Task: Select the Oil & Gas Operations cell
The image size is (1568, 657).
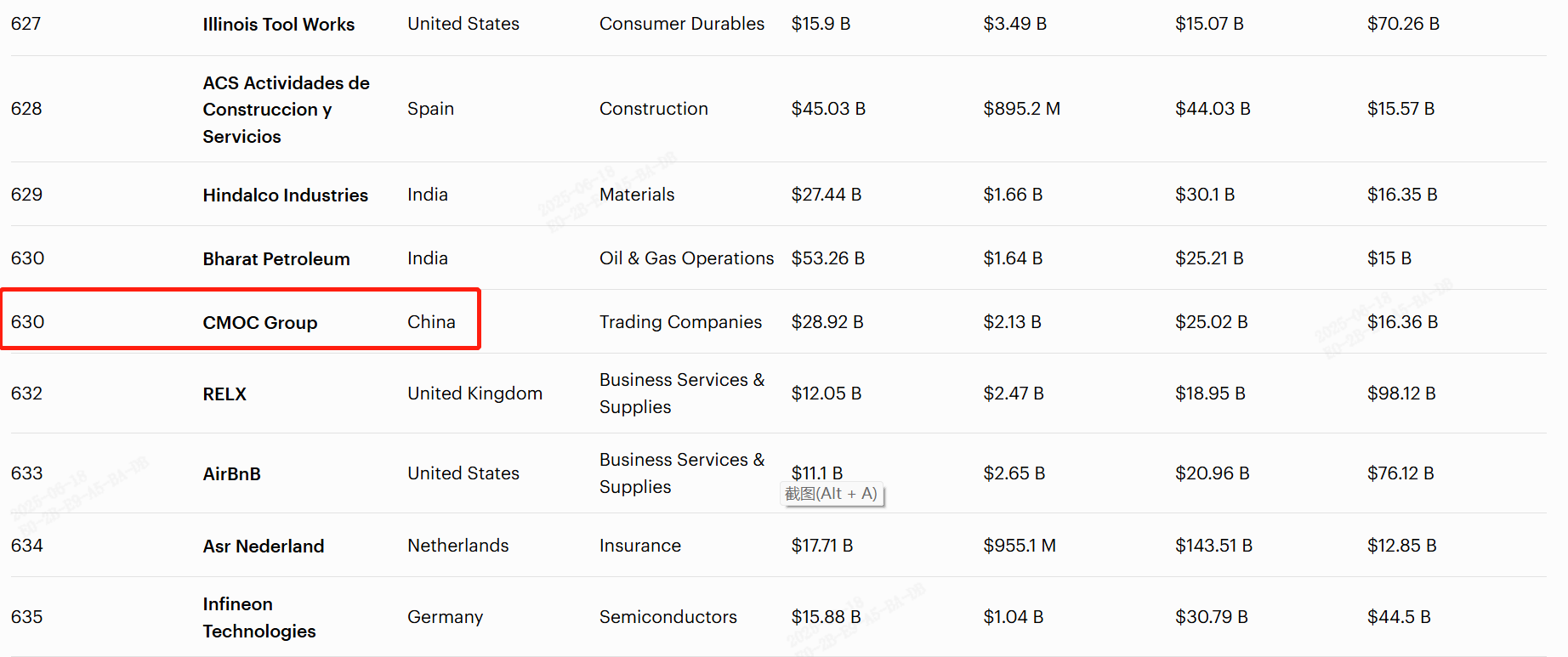Action: pos(686,258)
